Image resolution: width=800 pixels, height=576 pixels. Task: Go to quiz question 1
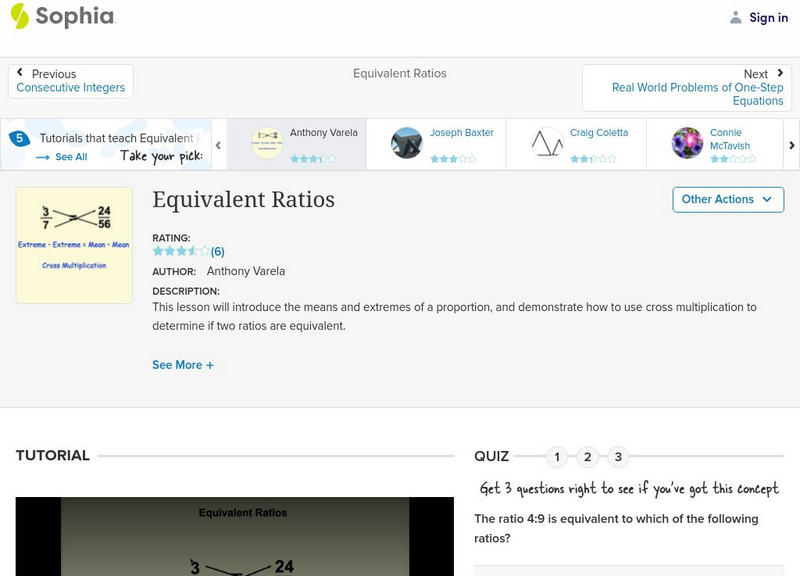click(557, 457)
